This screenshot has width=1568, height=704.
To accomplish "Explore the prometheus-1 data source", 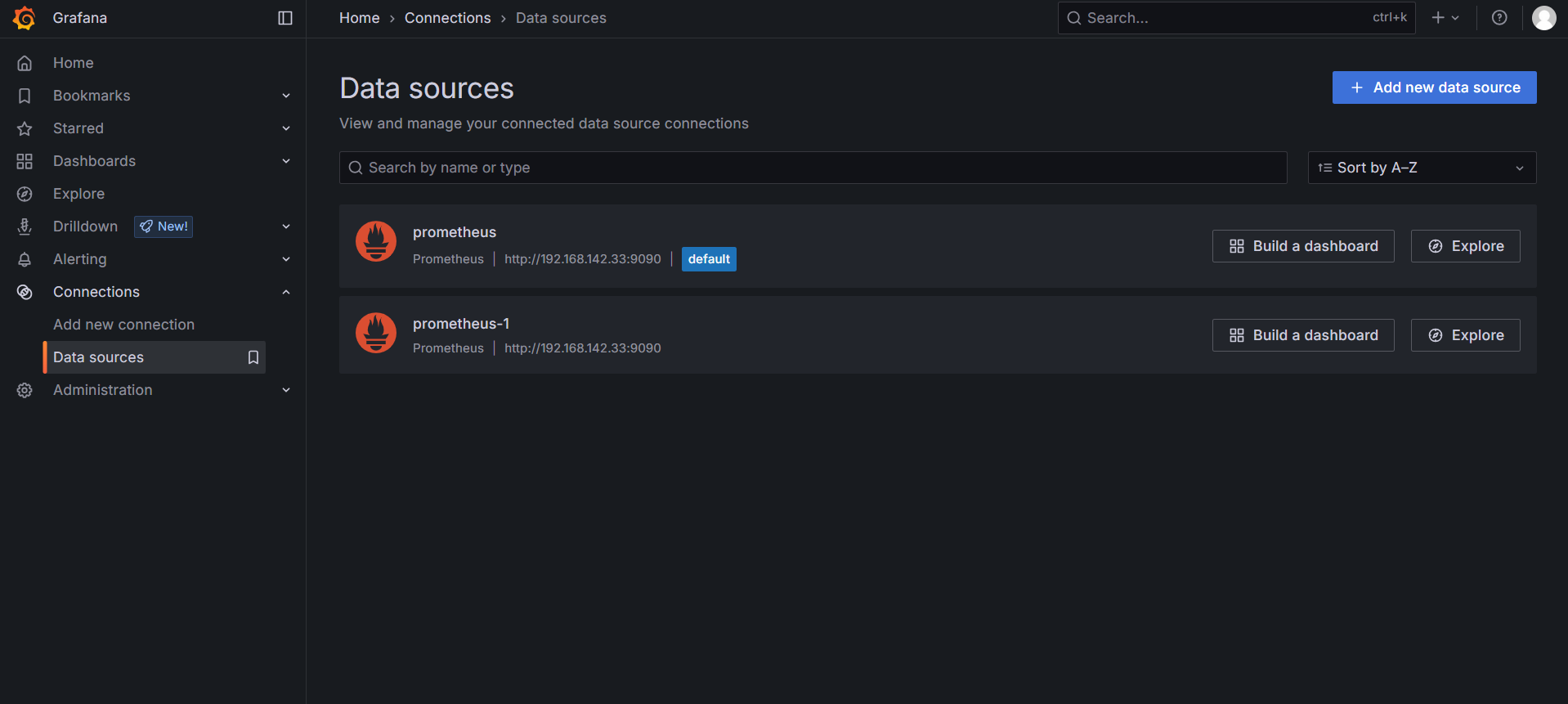I will (1465, 335).
